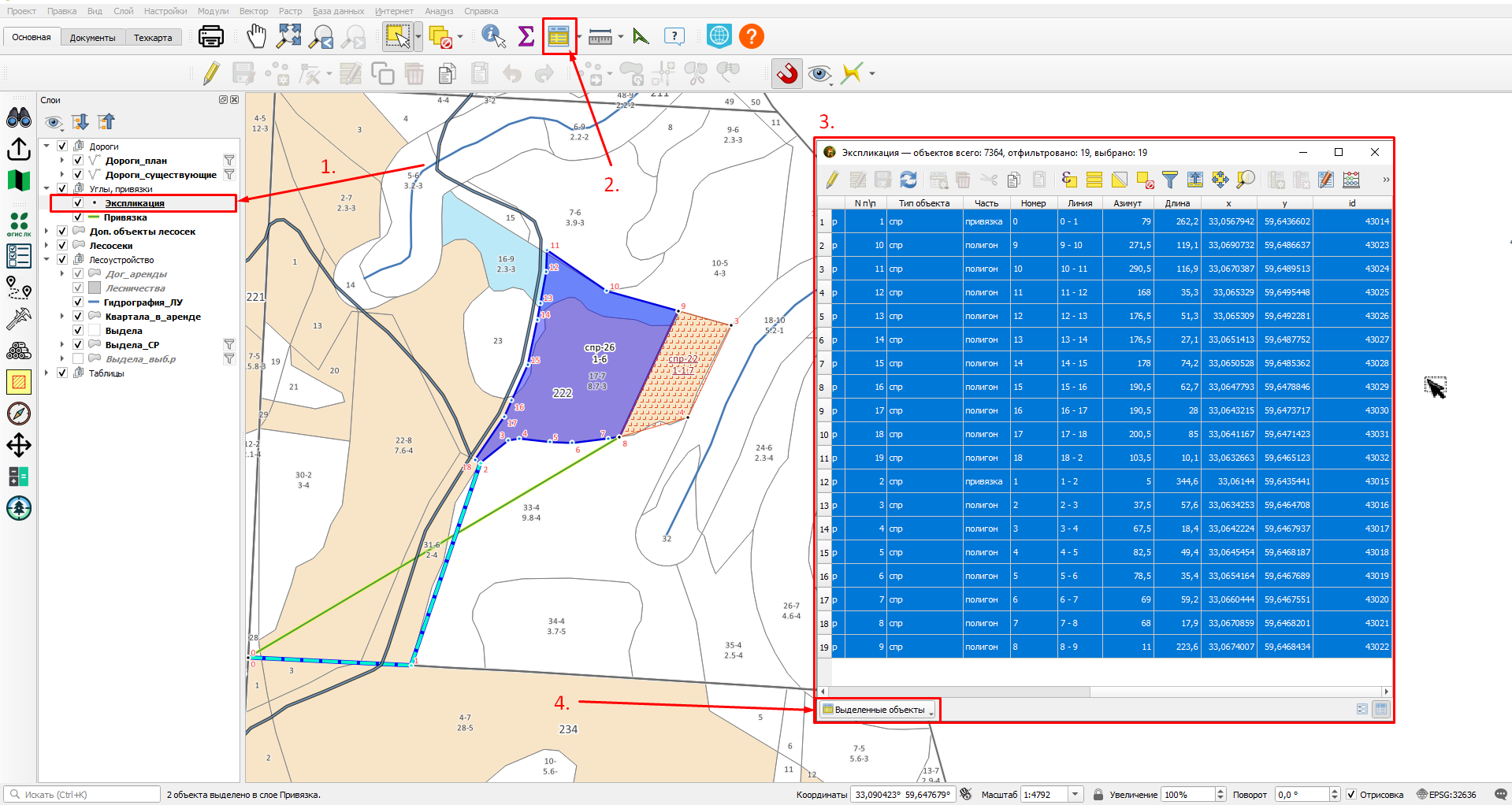Screen dimensions: 1512x805
Task: Switch to the Техкарта tab
Action: 153,38
